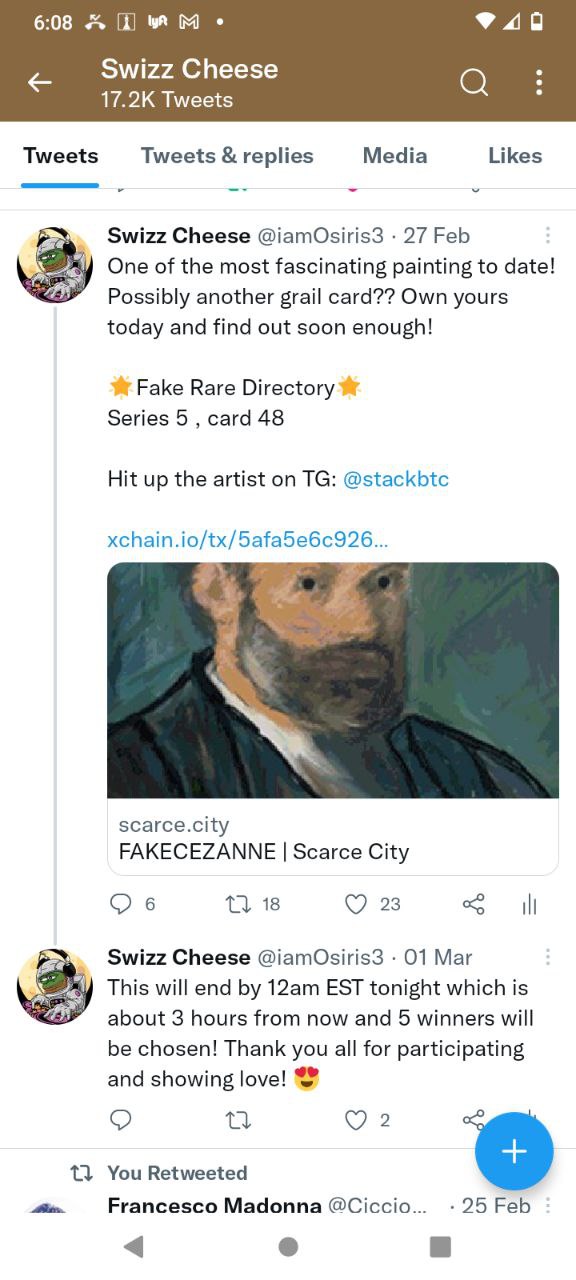Screen dimensions: 576x1280
Task: Open the @stackbtc mention link
Action: (x=396, y=479)
